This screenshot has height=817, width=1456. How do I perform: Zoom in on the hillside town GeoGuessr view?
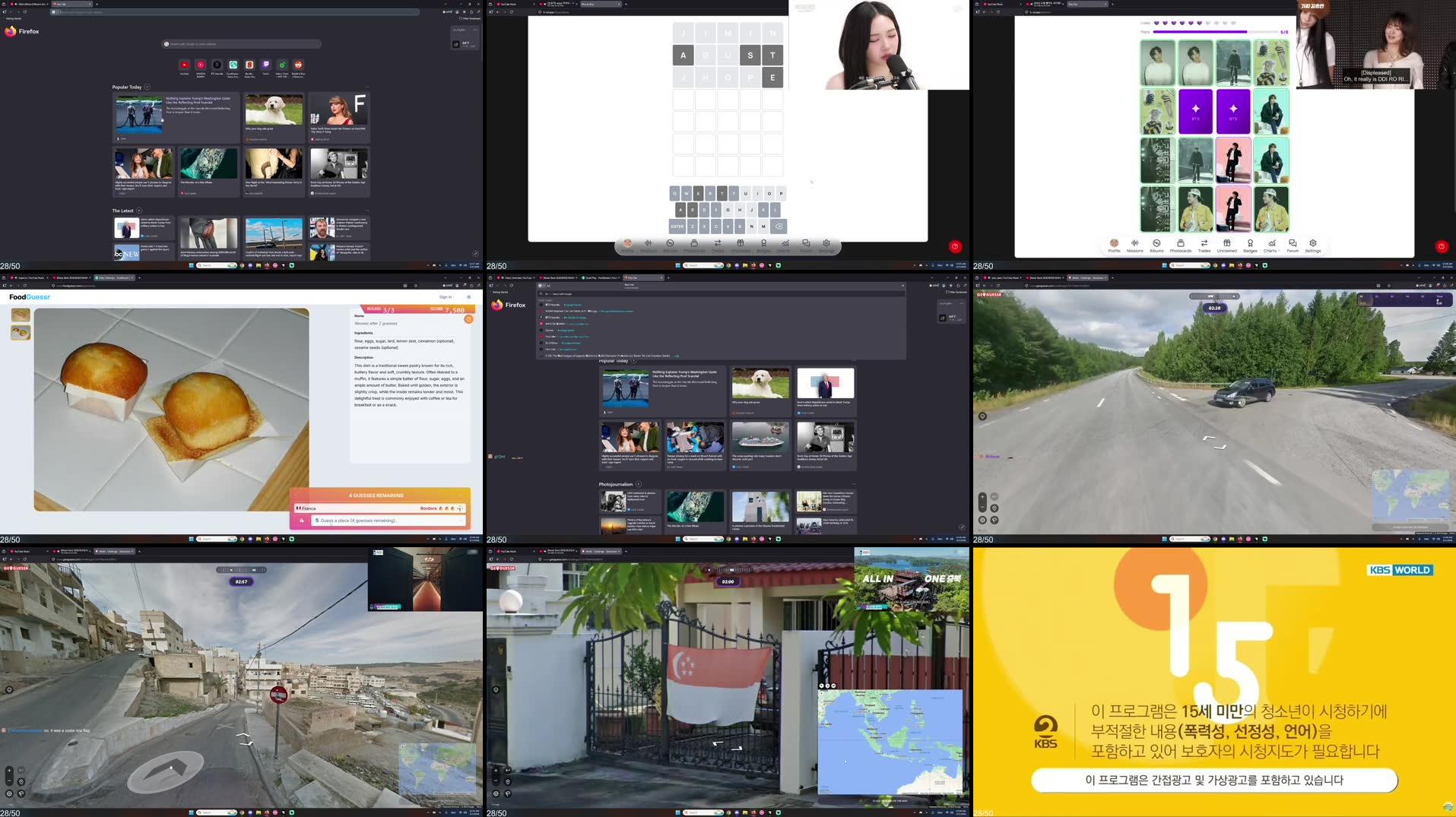(9, 770)
